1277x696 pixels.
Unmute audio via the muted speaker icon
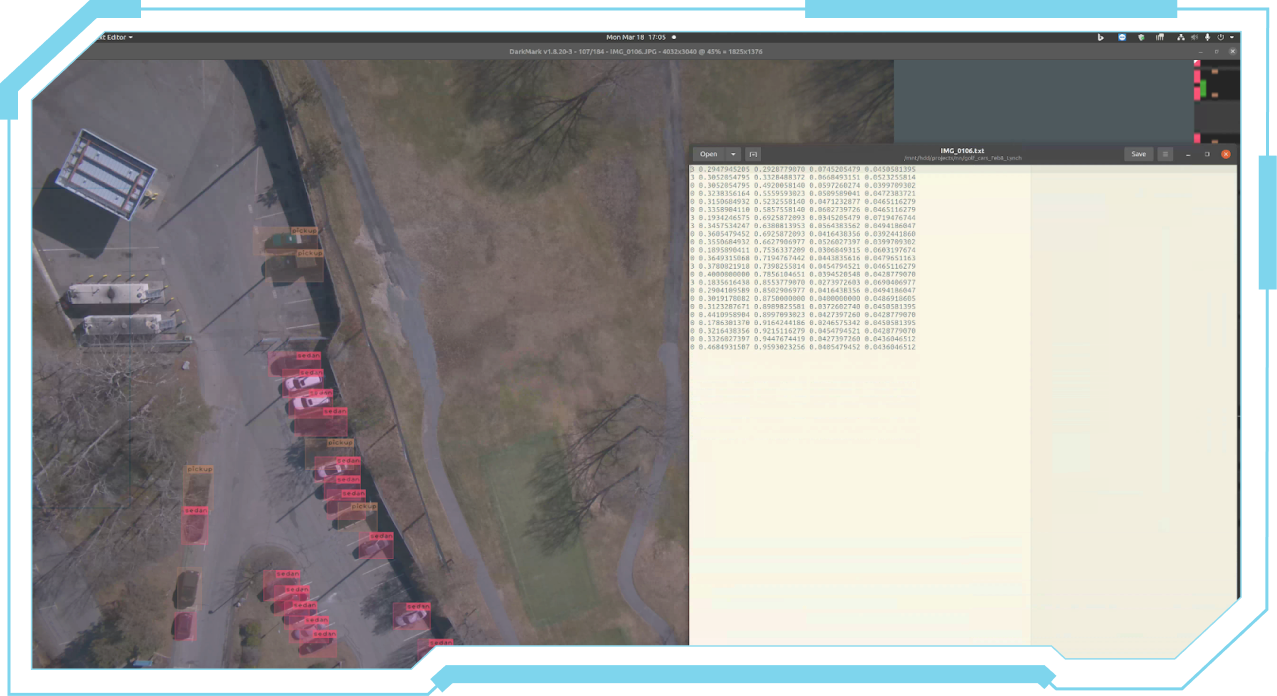click(x=1196, y=36)
